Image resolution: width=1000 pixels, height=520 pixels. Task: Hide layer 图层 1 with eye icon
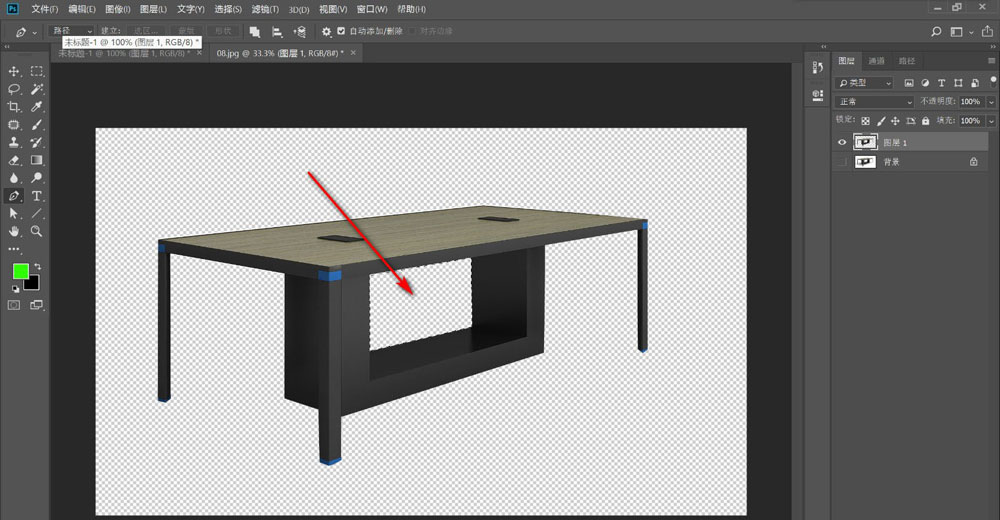[x=842, y=143]
